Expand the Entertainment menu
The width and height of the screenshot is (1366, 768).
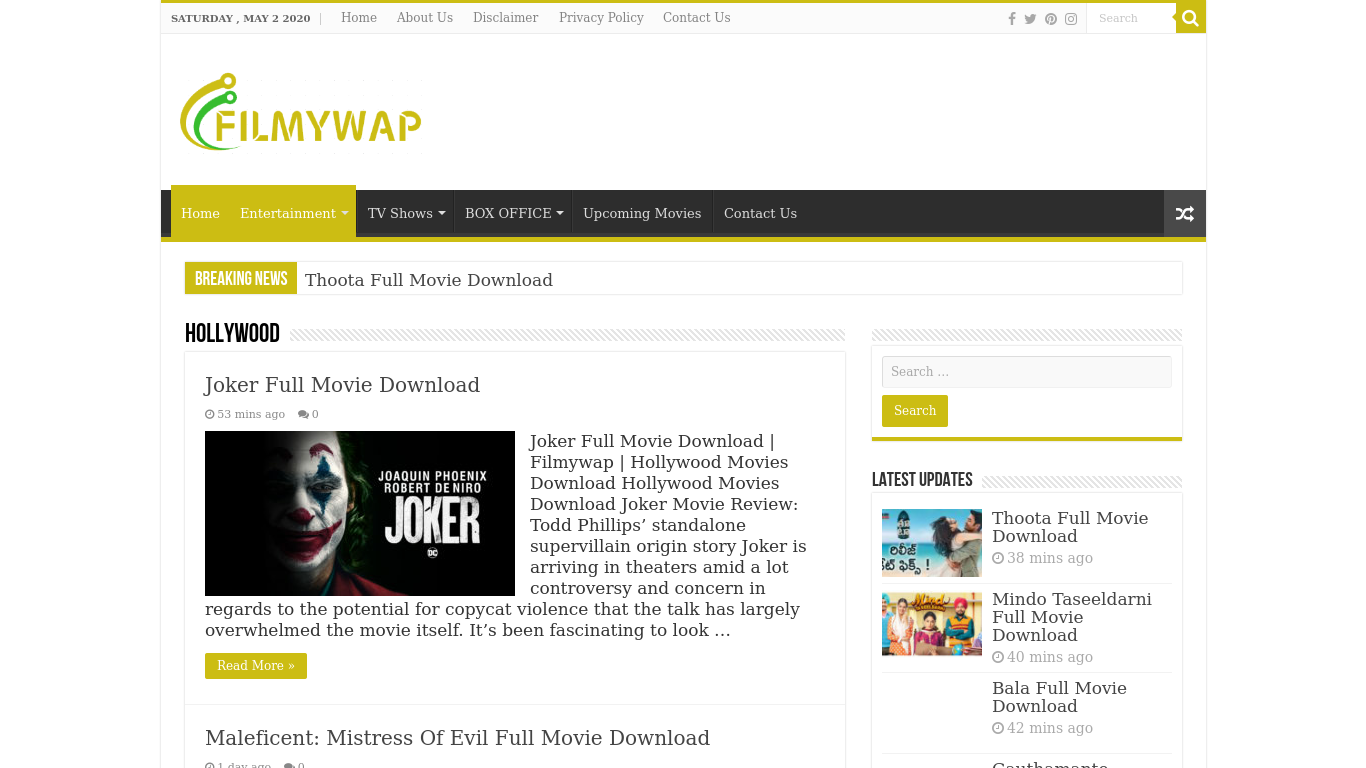[293, 213]
